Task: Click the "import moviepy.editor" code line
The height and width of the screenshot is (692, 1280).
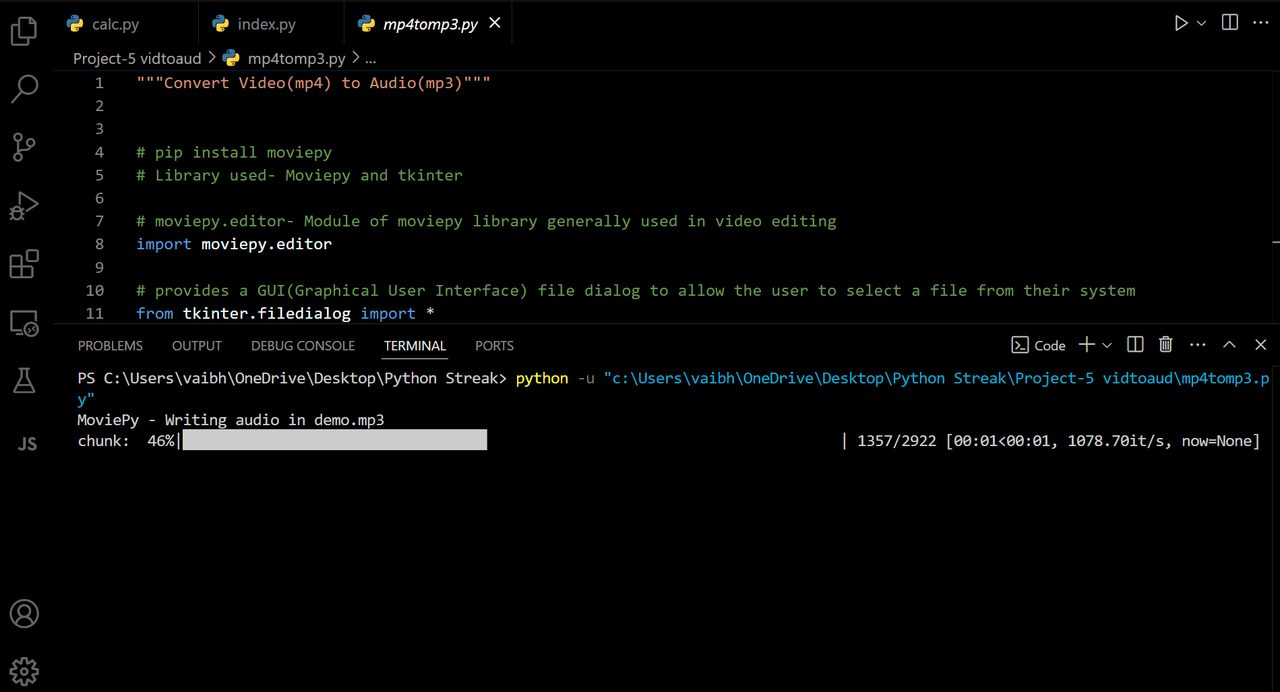Action: click(234, 244)
